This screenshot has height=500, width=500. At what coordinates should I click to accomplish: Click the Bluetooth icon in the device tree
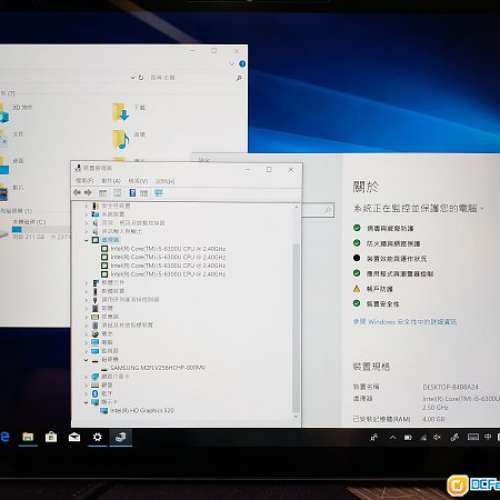pyautogui.click(x=95, y=394)
